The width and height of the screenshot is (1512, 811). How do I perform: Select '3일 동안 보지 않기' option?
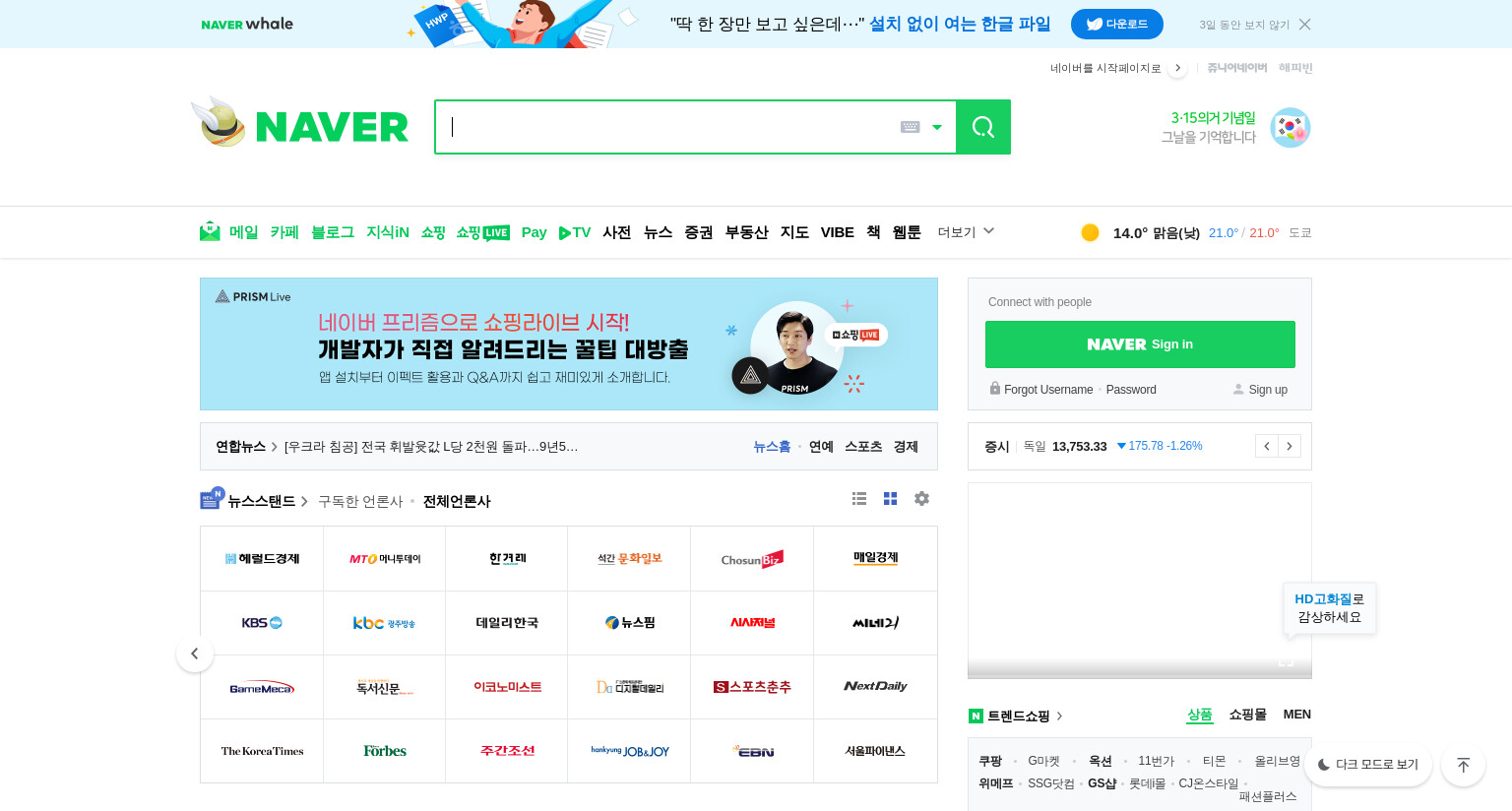(x=1244, y=25)
